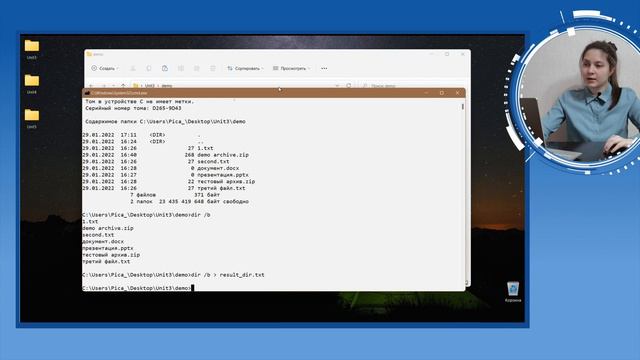Open the Просмотреть dropdown in Explorer
The width and height of the screenshot is (640, 360).
click(x=291, y=68)
